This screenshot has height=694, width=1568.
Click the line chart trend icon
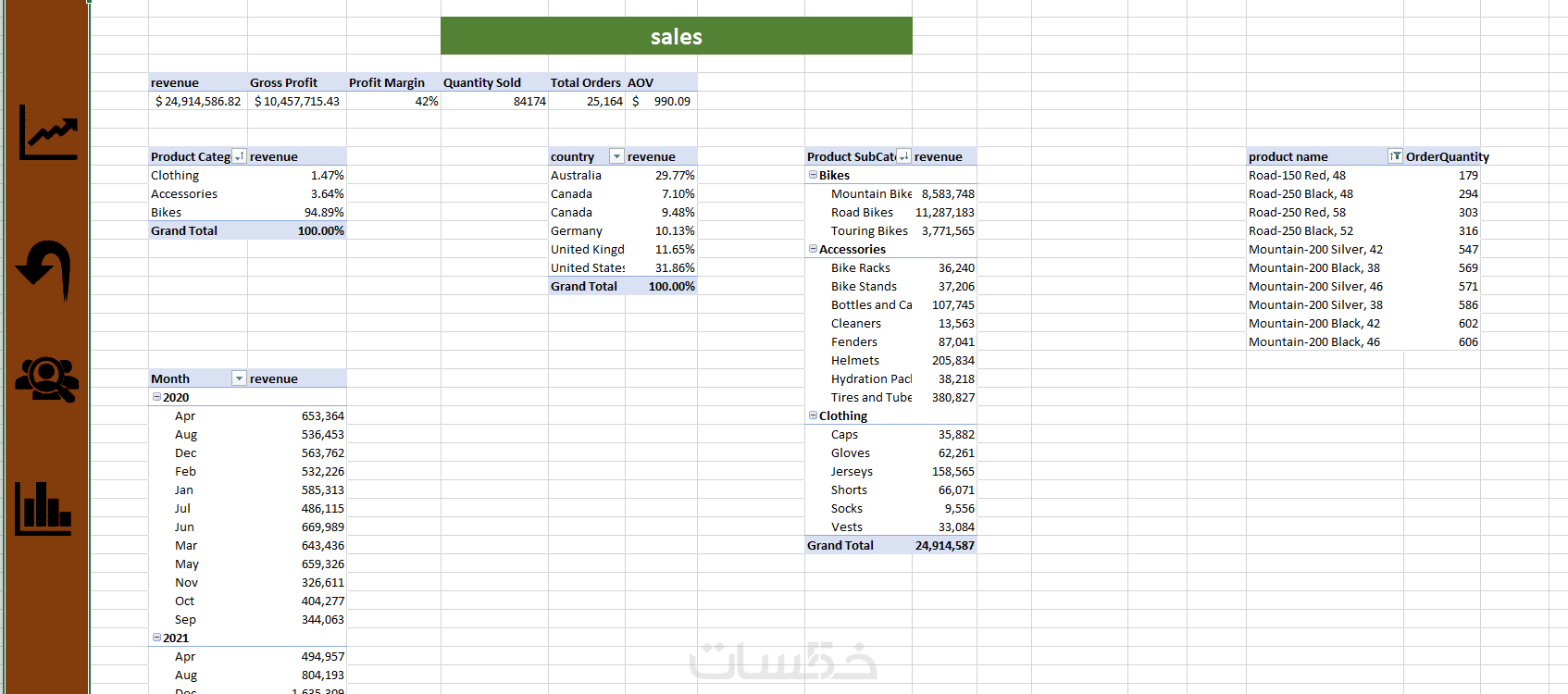(x=48, y=131)
